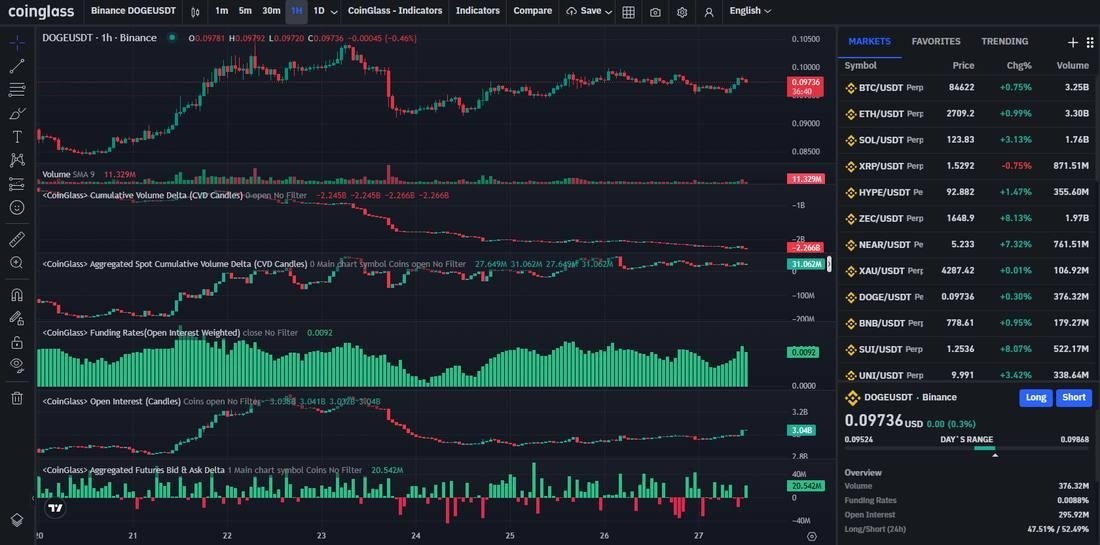Image resolution: width=1100 pixels, height=545 pixels.
Task: Toggle the magnet snap mode
Action: (x=17, y=295)
